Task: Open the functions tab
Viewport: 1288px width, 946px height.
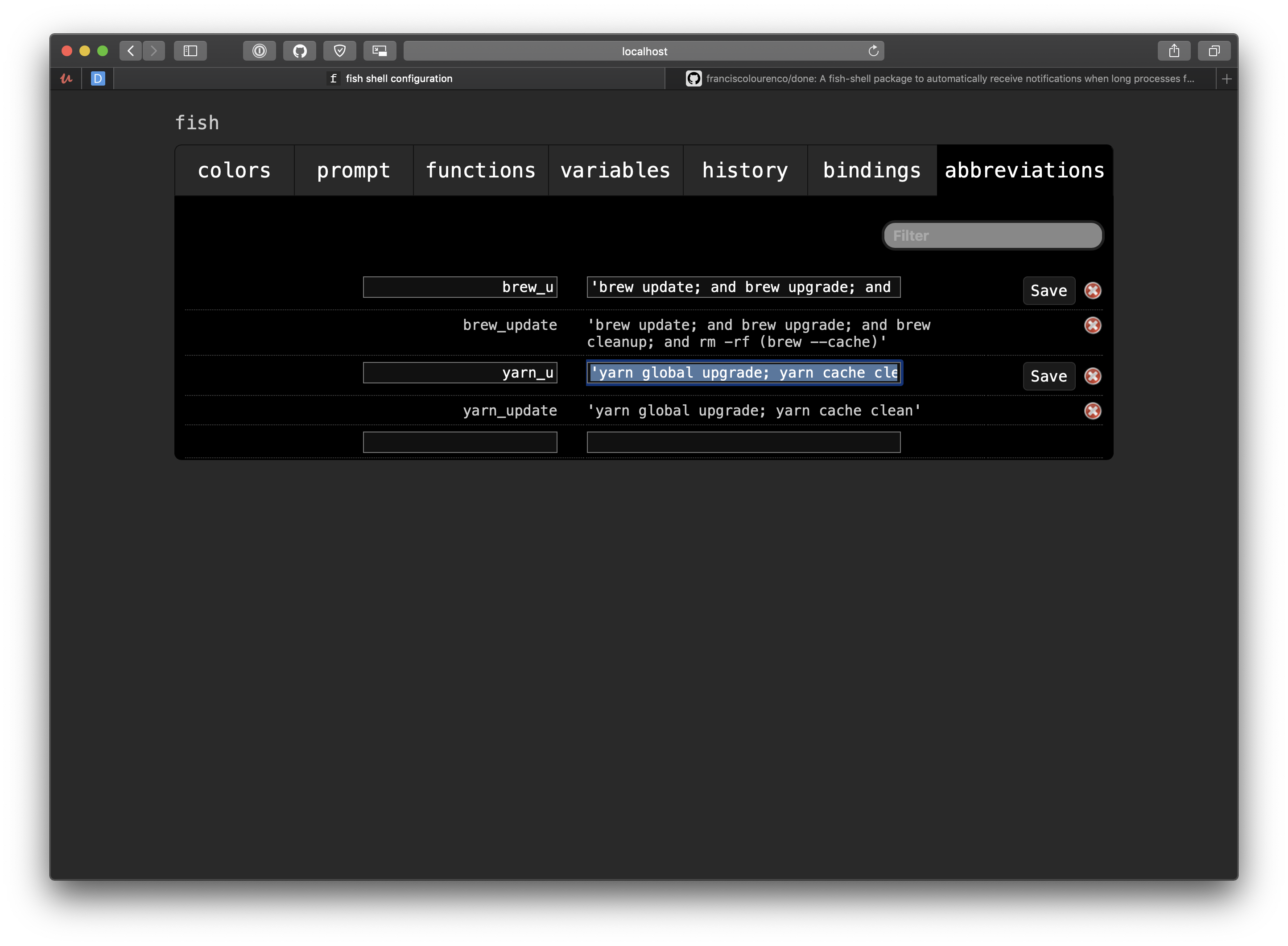Action: (480, 171)
